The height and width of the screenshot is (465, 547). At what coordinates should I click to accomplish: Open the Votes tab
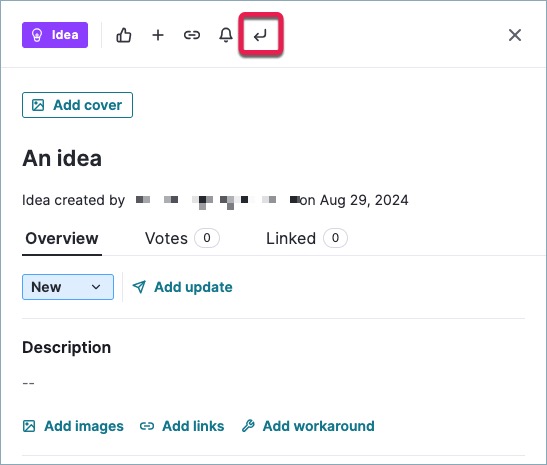pyautogui.click(x=182, y=238)
